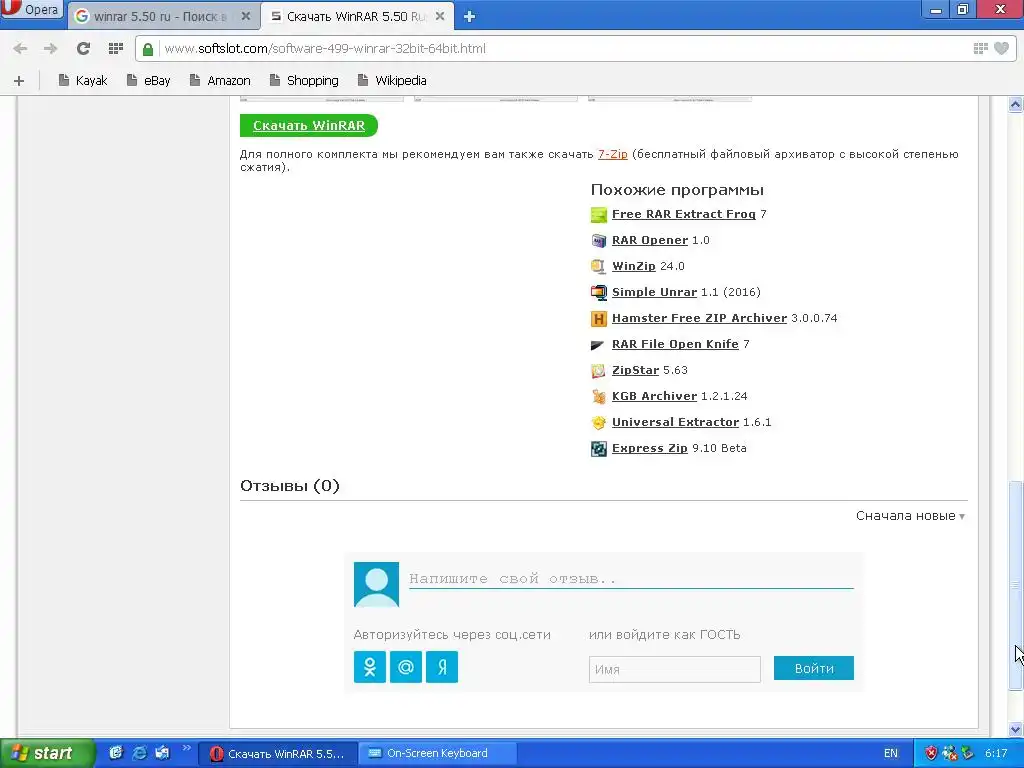1024x768 pixels.
Task: Open the Simple Unrar link
Action: pos(654,292)
